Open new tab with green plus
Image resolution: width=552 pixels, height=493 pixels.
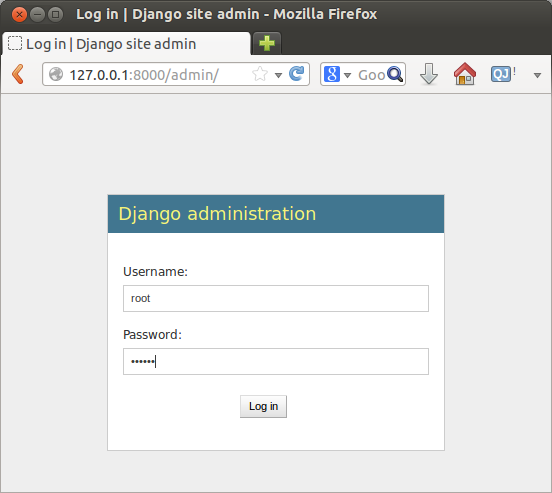[267, 43]
